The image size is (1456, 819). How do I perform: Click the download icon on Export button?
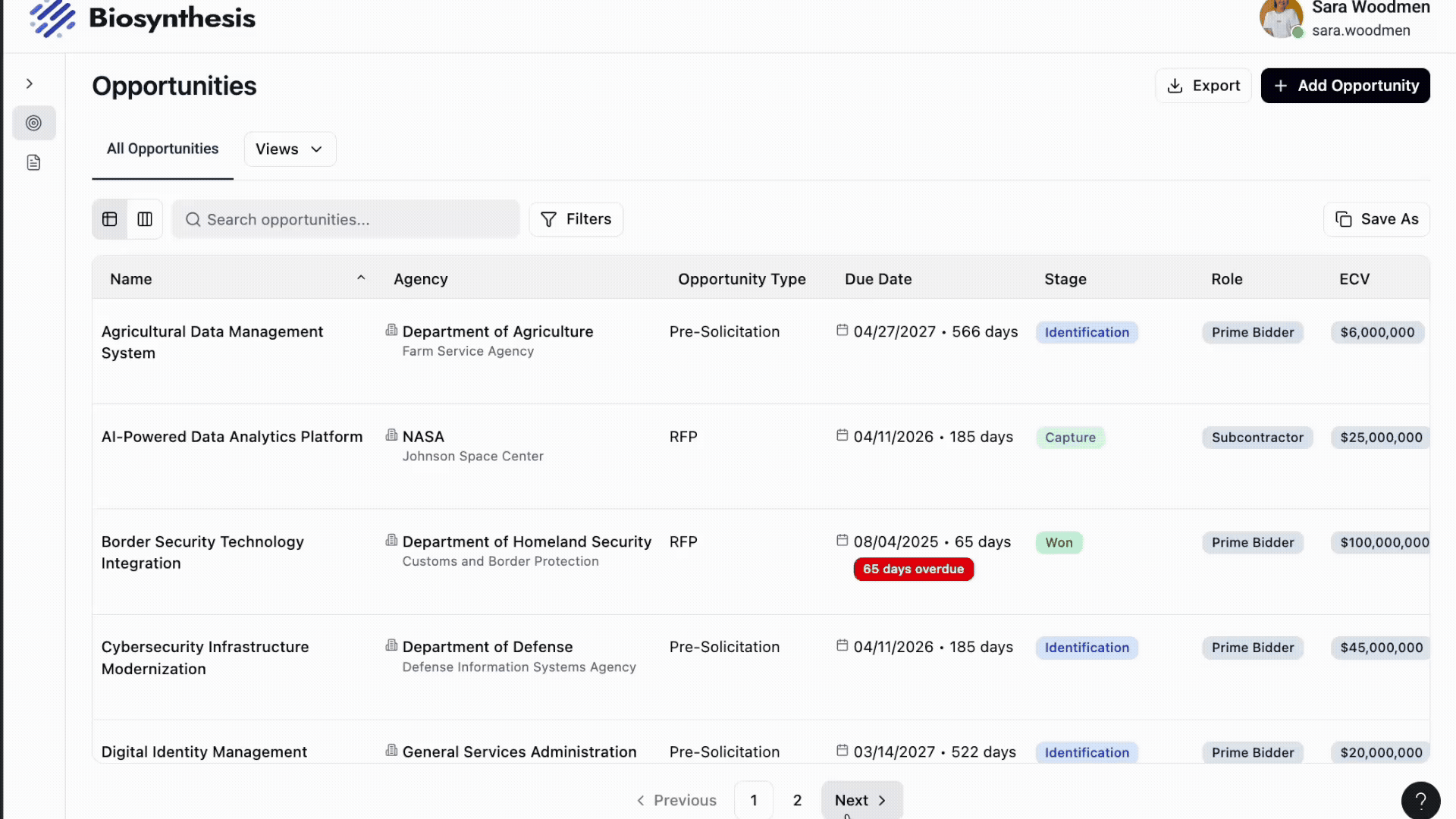1175,85
